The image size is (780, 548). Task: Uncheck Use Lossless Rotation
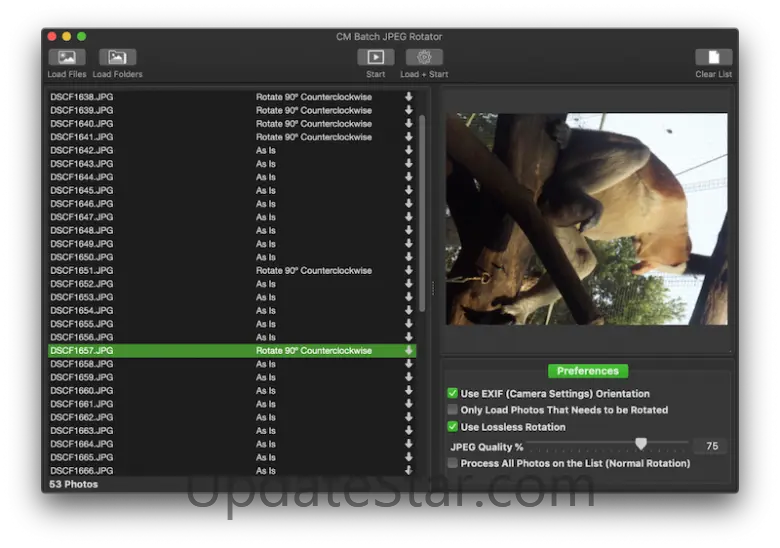click(452, 427)
